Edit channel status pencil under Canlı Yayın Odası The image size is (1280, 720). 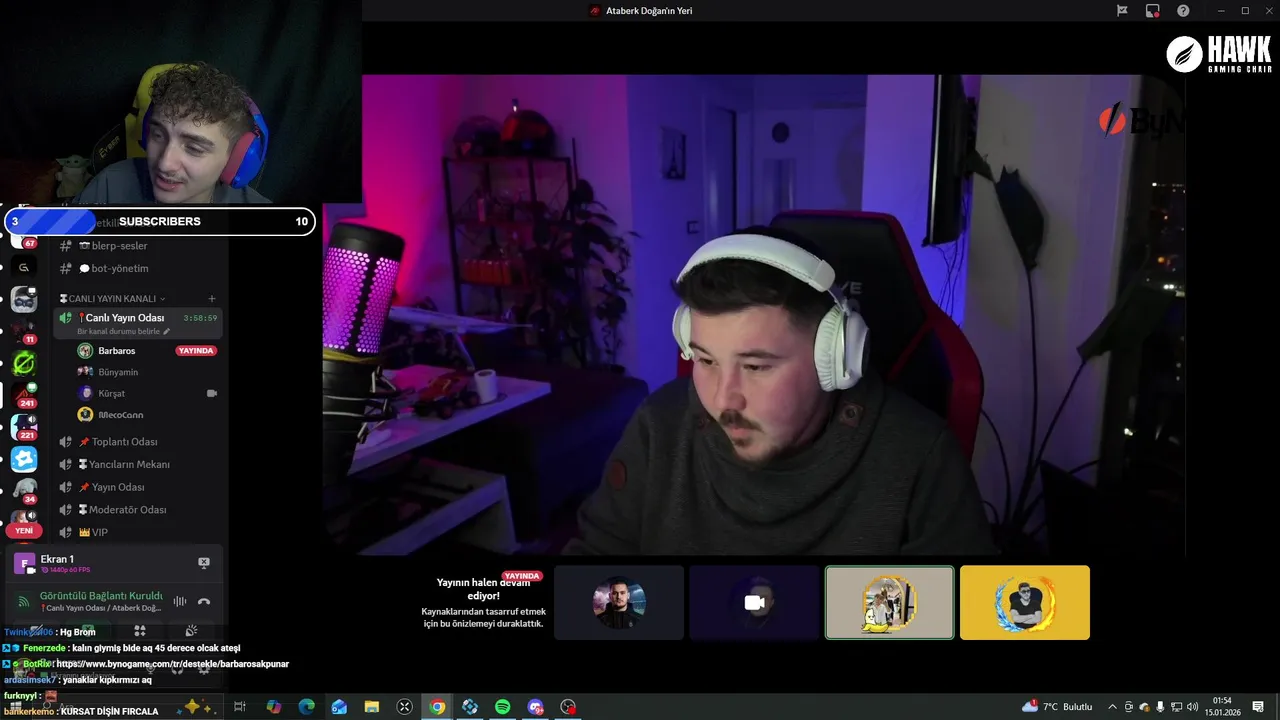167,331
